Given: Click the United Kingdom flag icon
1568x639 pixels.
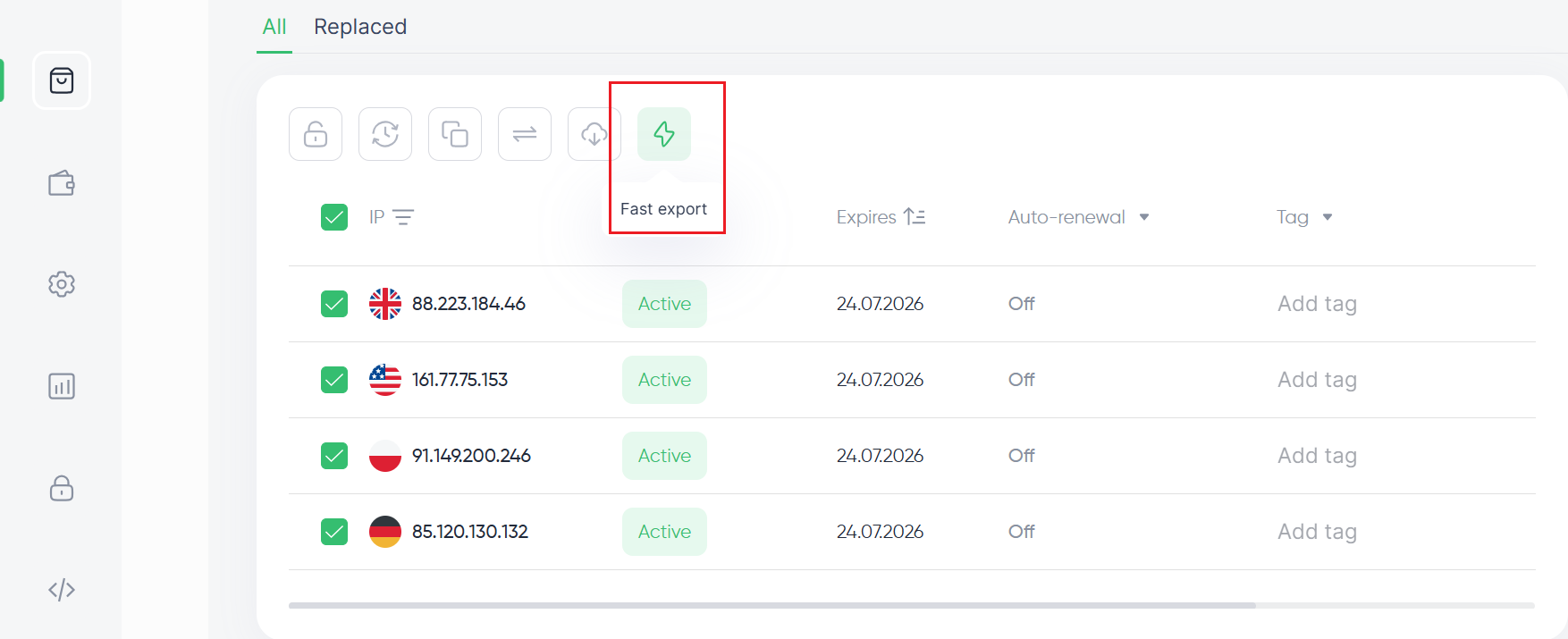Looking at the screenshot, I should [x=385, y=304].
